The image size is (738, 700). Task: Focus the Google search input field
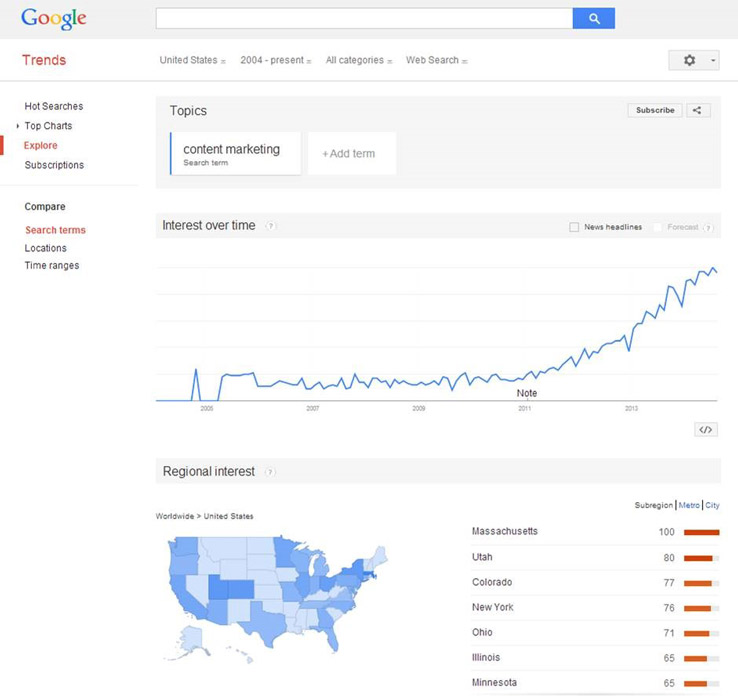(364, 18)
